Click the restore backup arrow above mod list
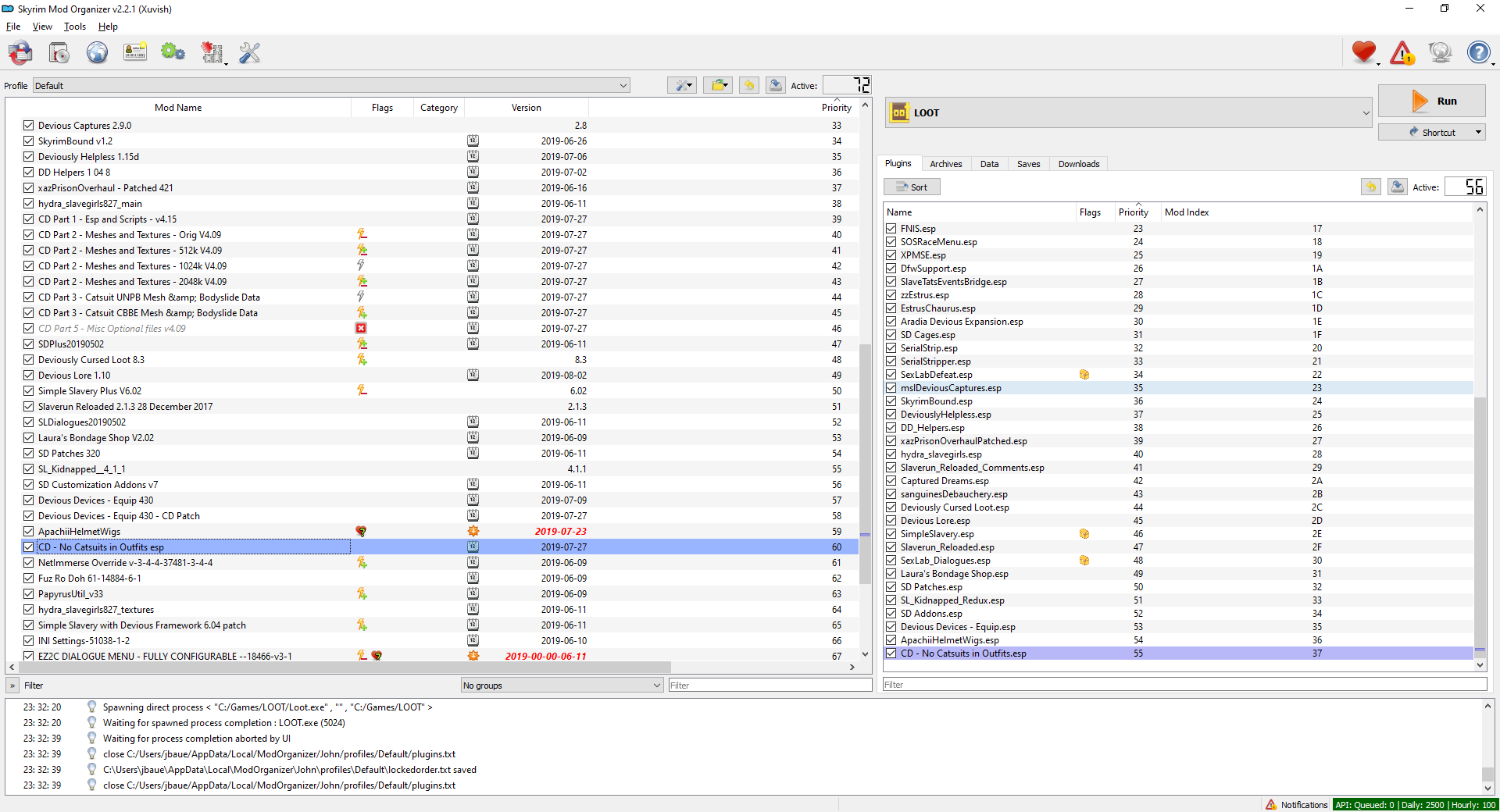Viewport: 1500px width, 812px height. click(x=749, y=85)
